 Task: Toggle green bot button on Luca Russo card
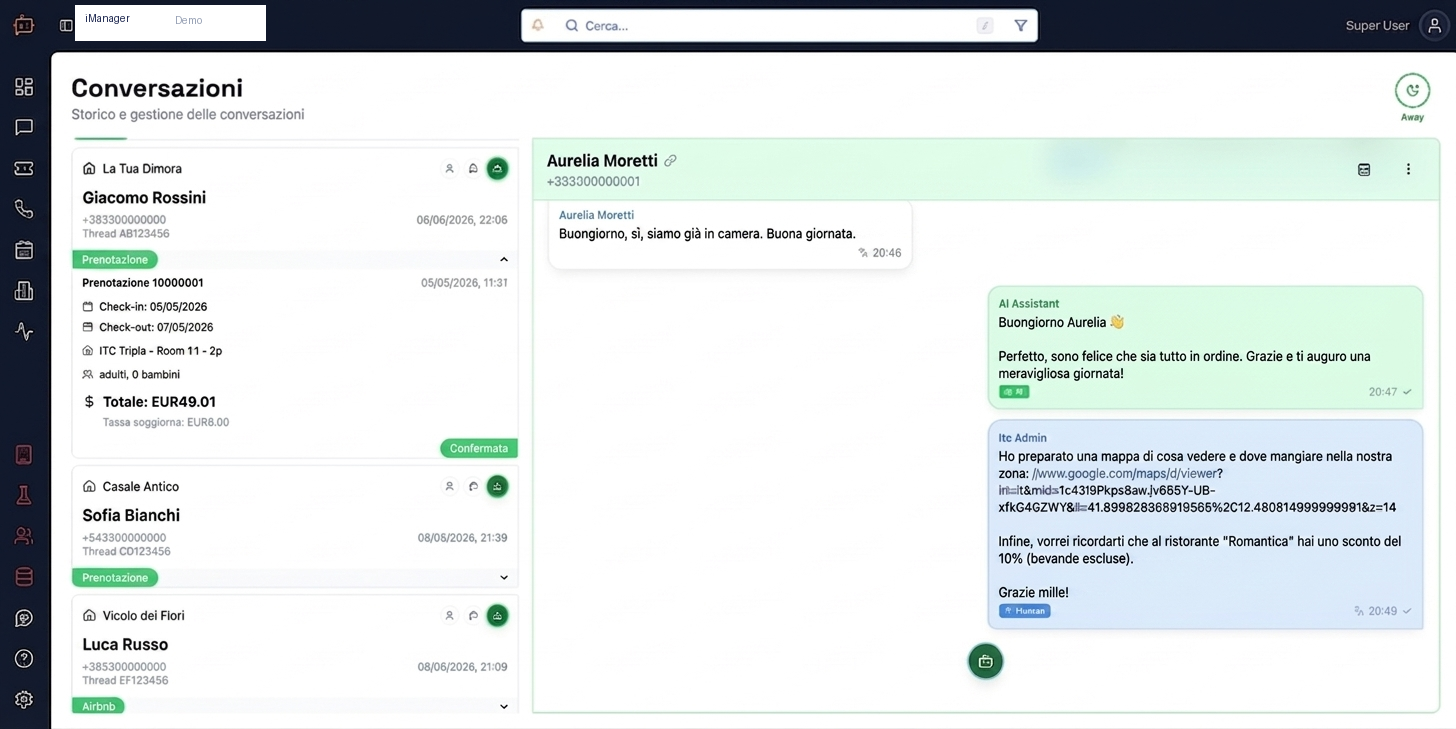[497, 616]
